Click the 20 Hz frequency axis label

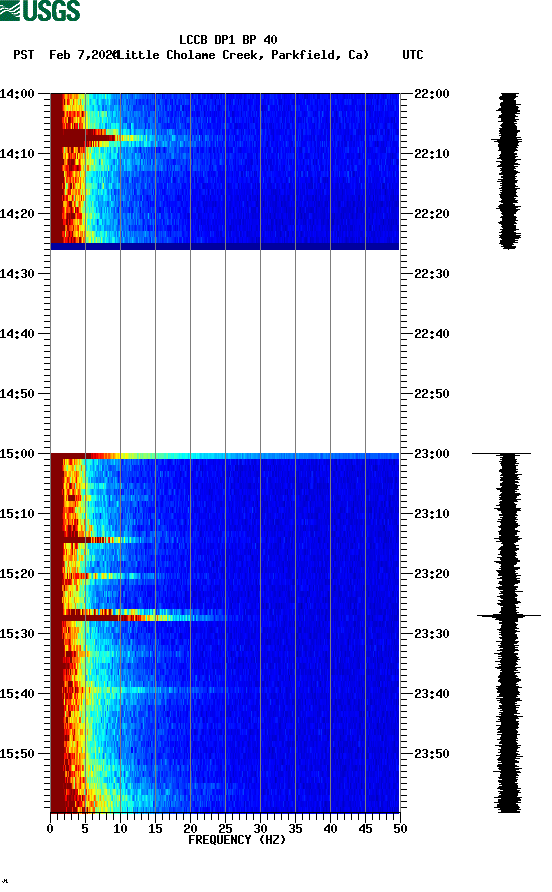(x=190, y=829)
